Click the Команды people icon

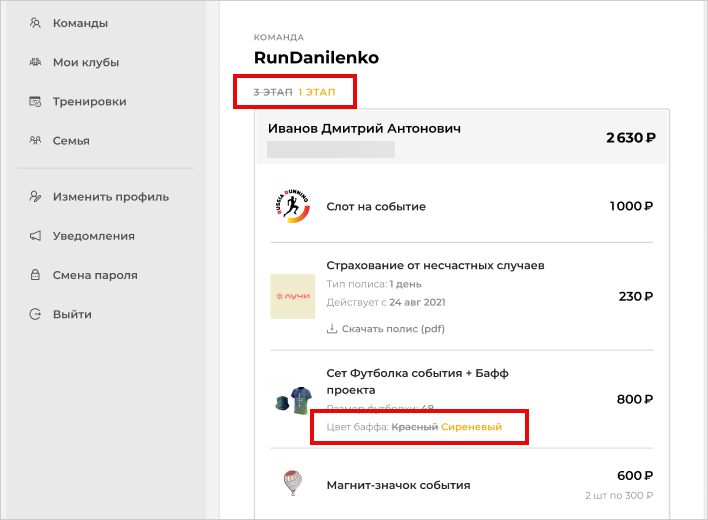pyautogui.click(x=35, y=23)
